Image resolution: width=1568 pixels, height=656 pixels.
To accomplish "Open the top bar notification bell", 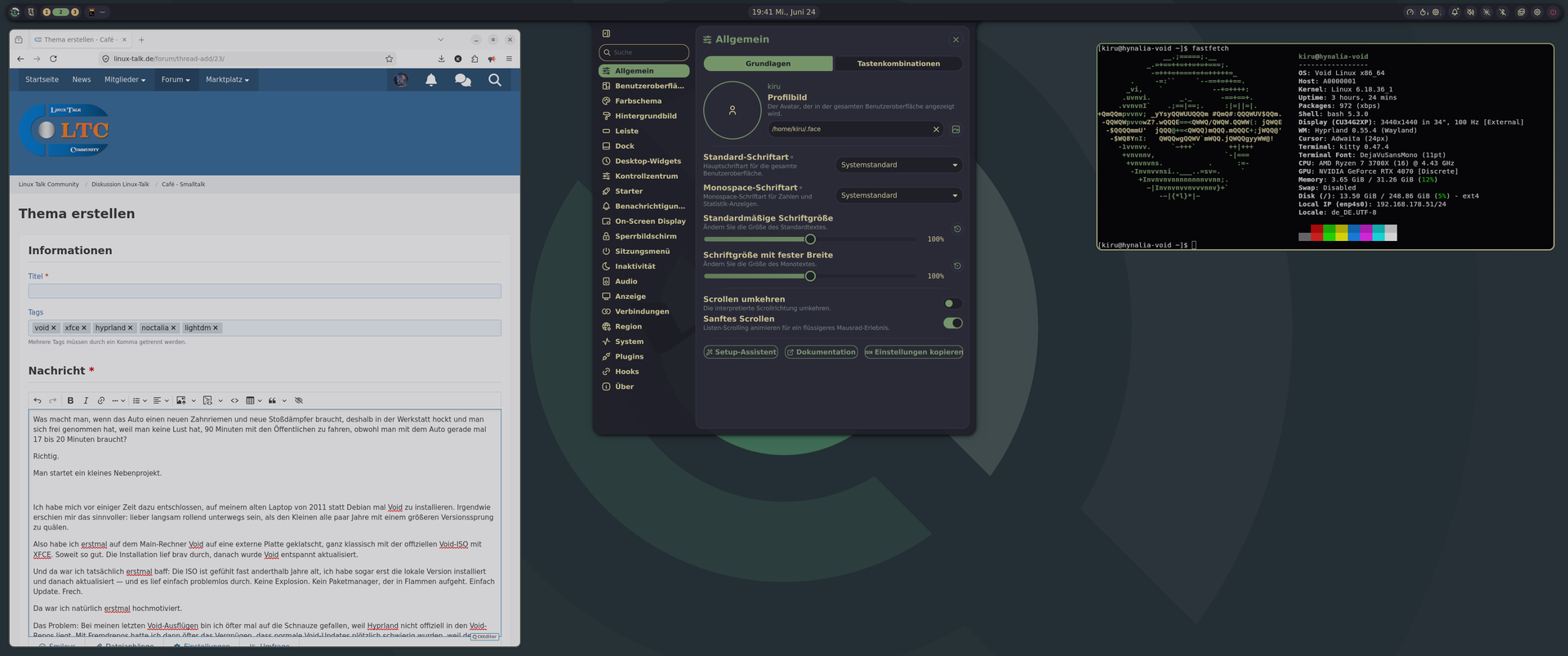I will point(1454,12).
